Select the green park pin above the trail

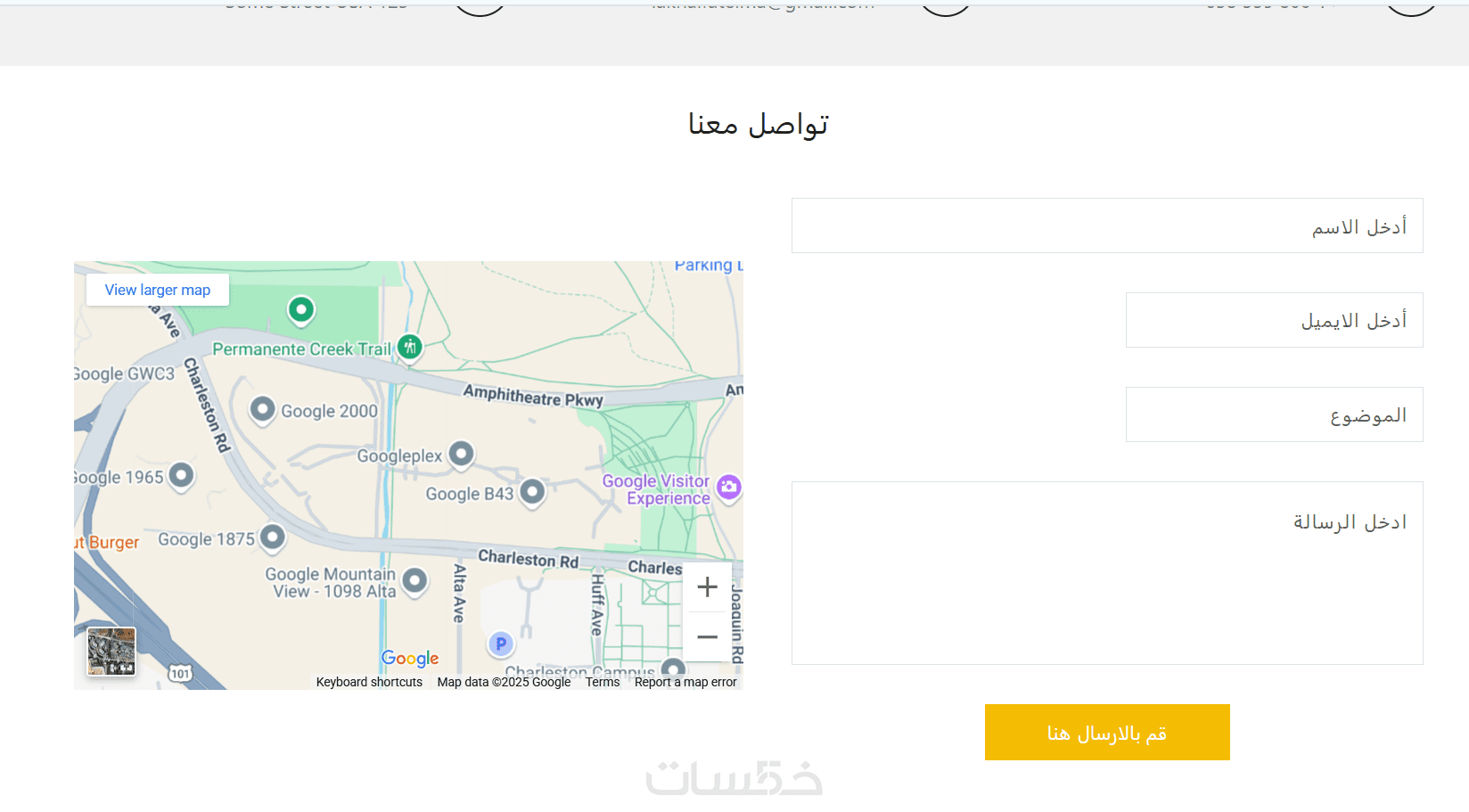tap(301, 310)
